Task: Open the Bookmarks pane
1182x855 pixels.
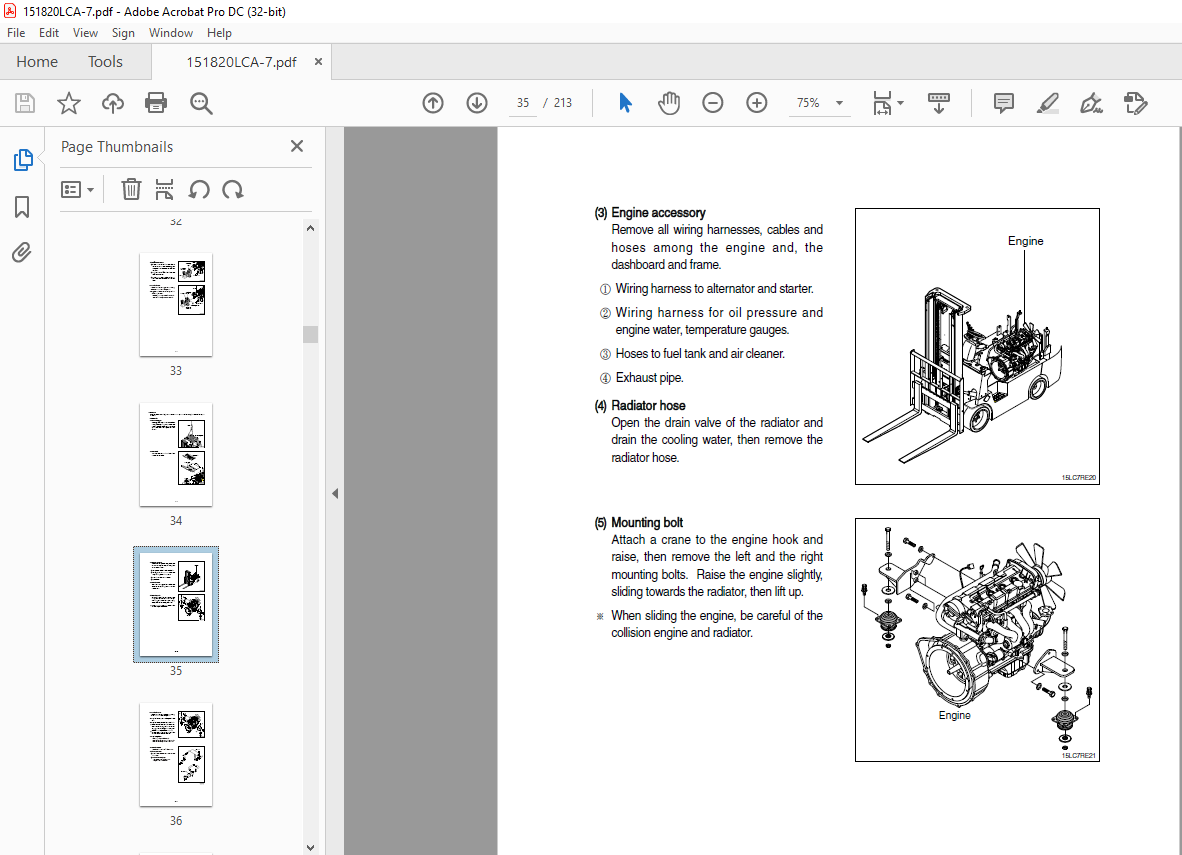Action: (x=22, y=207)
